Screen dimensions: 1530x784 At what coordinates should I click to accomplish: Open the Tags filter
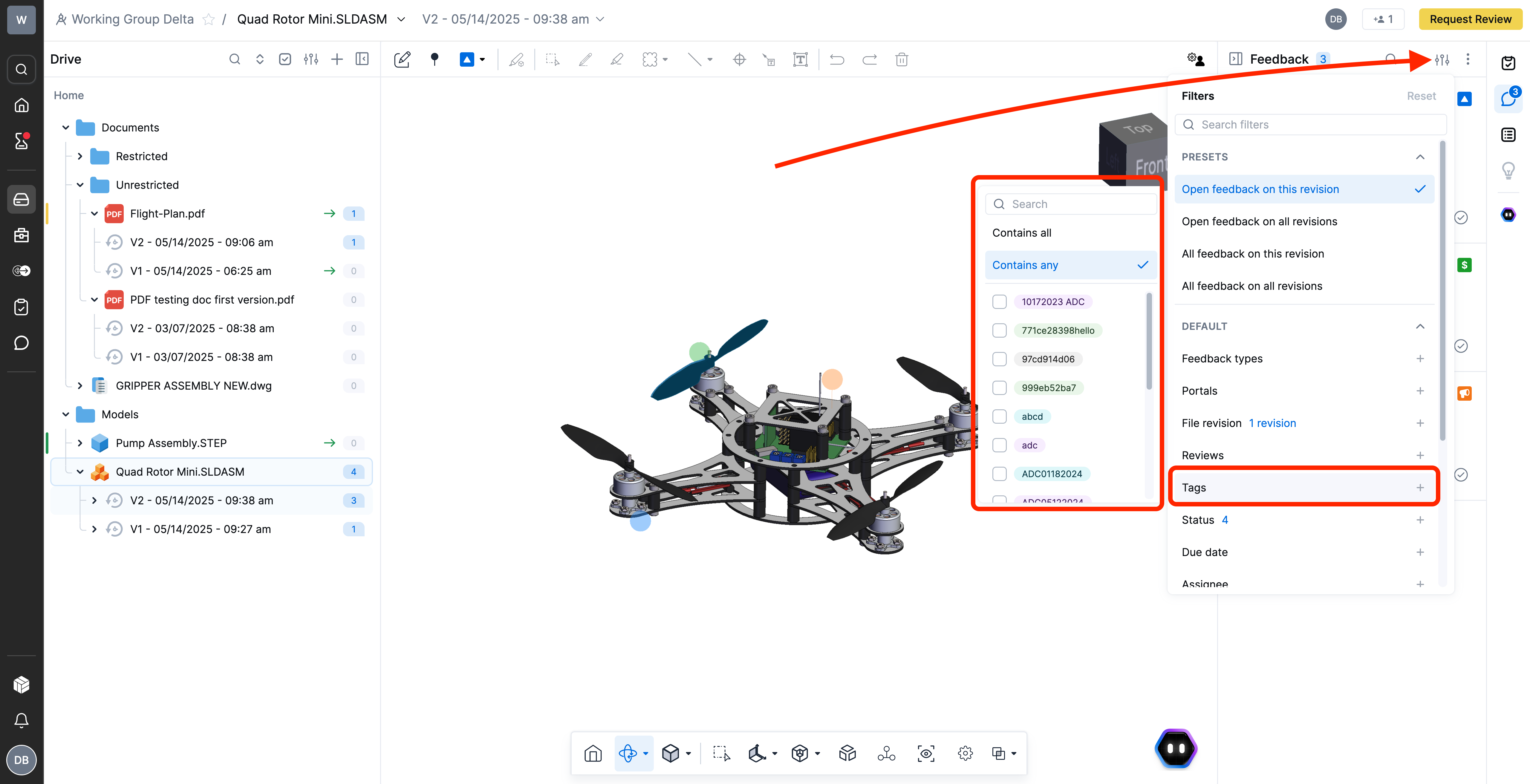click(x=1304, y=487)
